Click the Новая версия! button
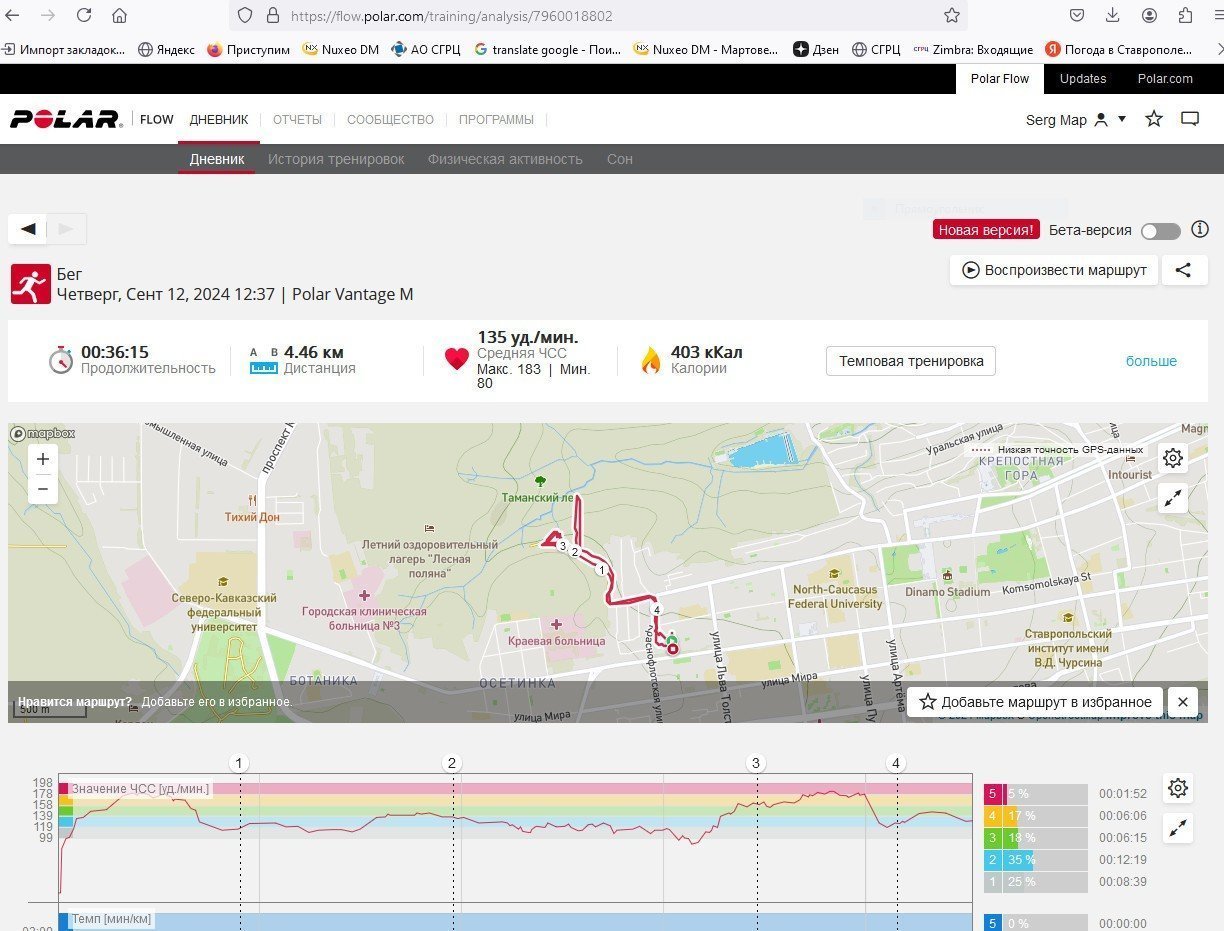The width and height of the screenshot is (1224, 931). point(986,230)
